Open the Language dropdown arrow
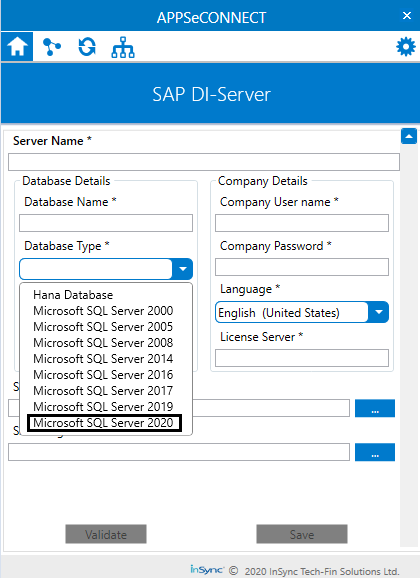Screen dimensions: 420x578 (379, 312)
